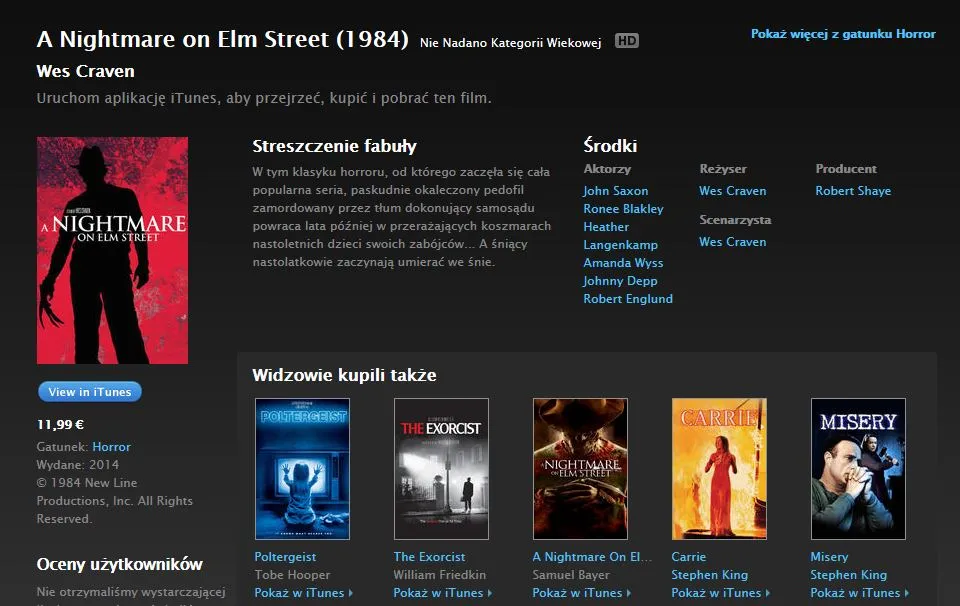Image resolution: width=960 pixels, height=606 pixels.
Task: Click 'Pokaż w iTunes' arrow under Misery
Action: 907,593
